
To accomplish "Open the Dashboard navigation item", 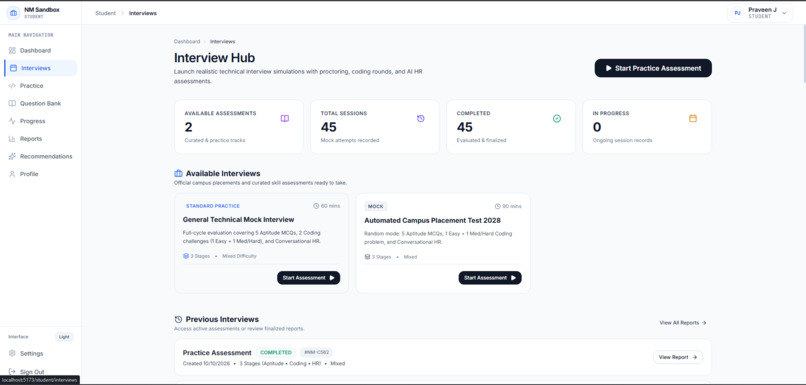I will tap(41, 50).
